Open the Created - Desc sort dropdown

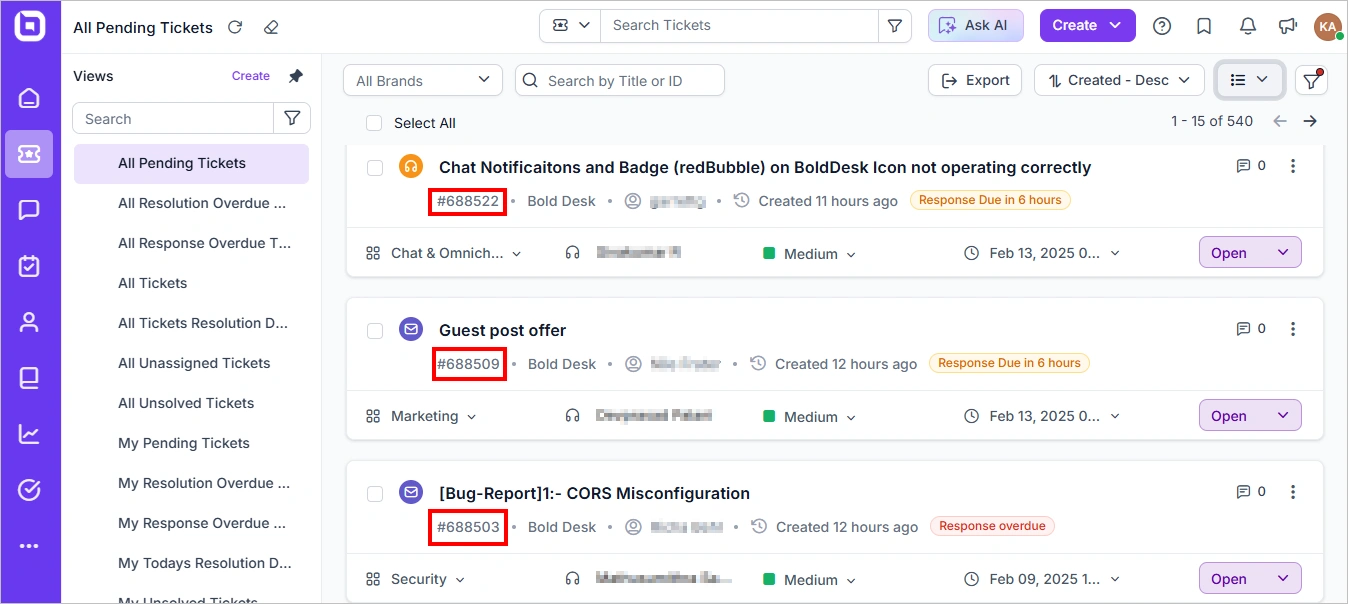pyautogui.click(x=1118, y=80)
